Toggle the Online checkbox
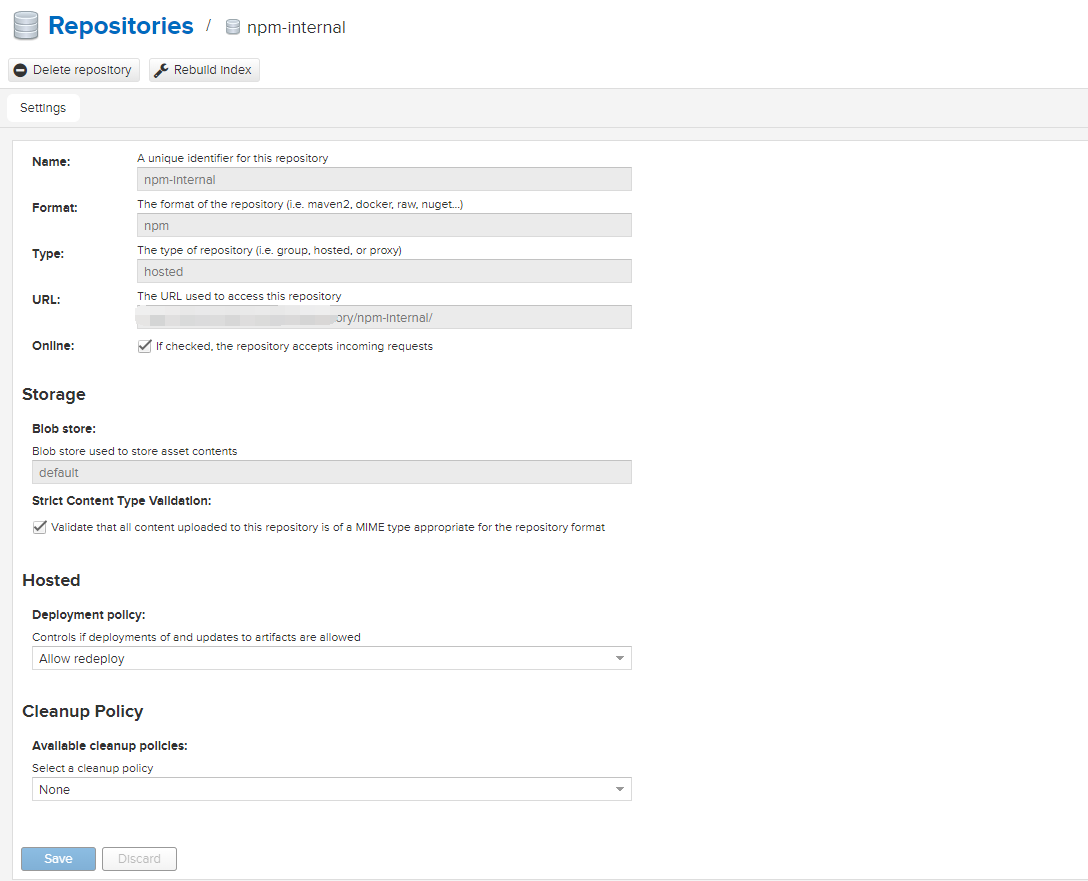The height and width of the screenshot is (881, 1088). [145, 346]
